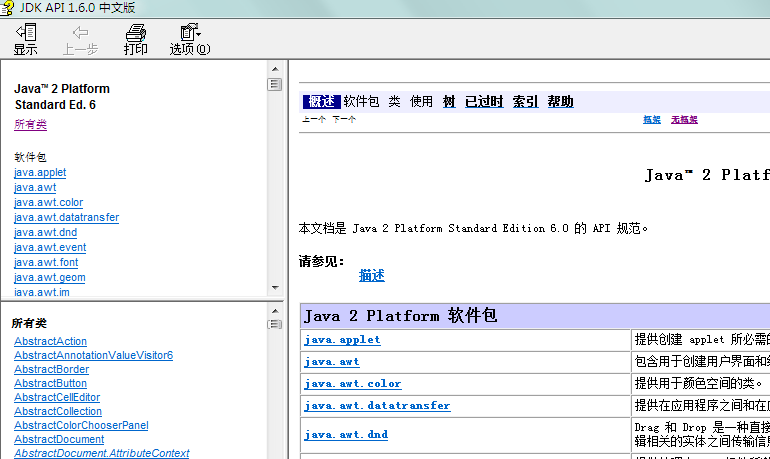Select the 使用 navigation item
Image resolution: width=770 pixels, height=459 pixels.
click(x=421, y=102)
